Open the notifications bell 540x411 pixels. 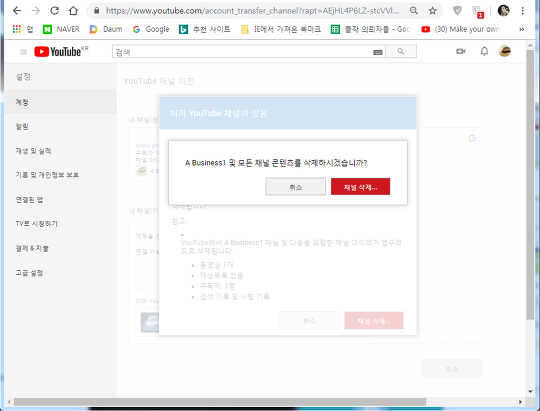pyautogui.click(x=484, y=51)
